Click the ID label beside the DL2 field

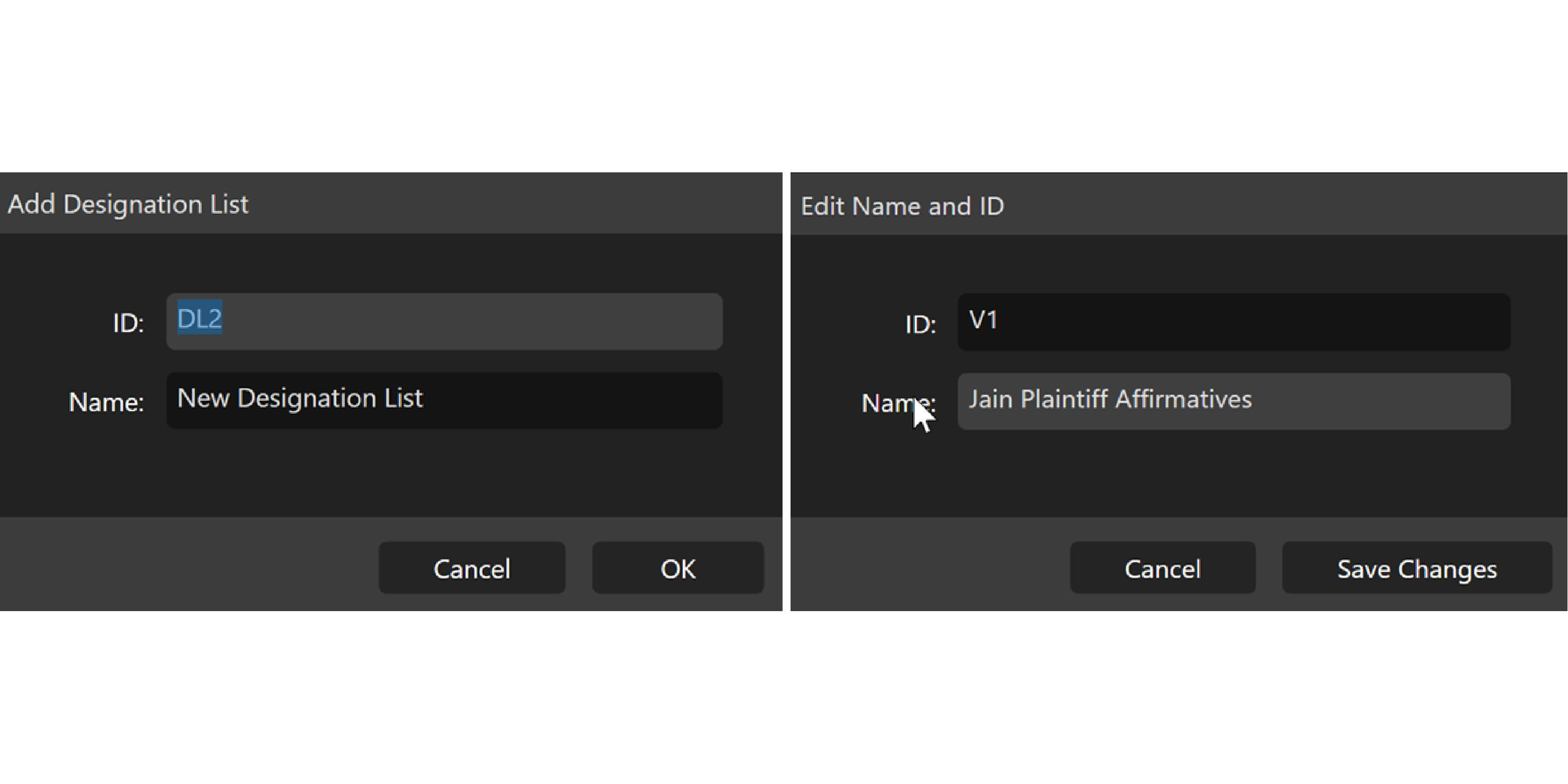tap(129, 323)
